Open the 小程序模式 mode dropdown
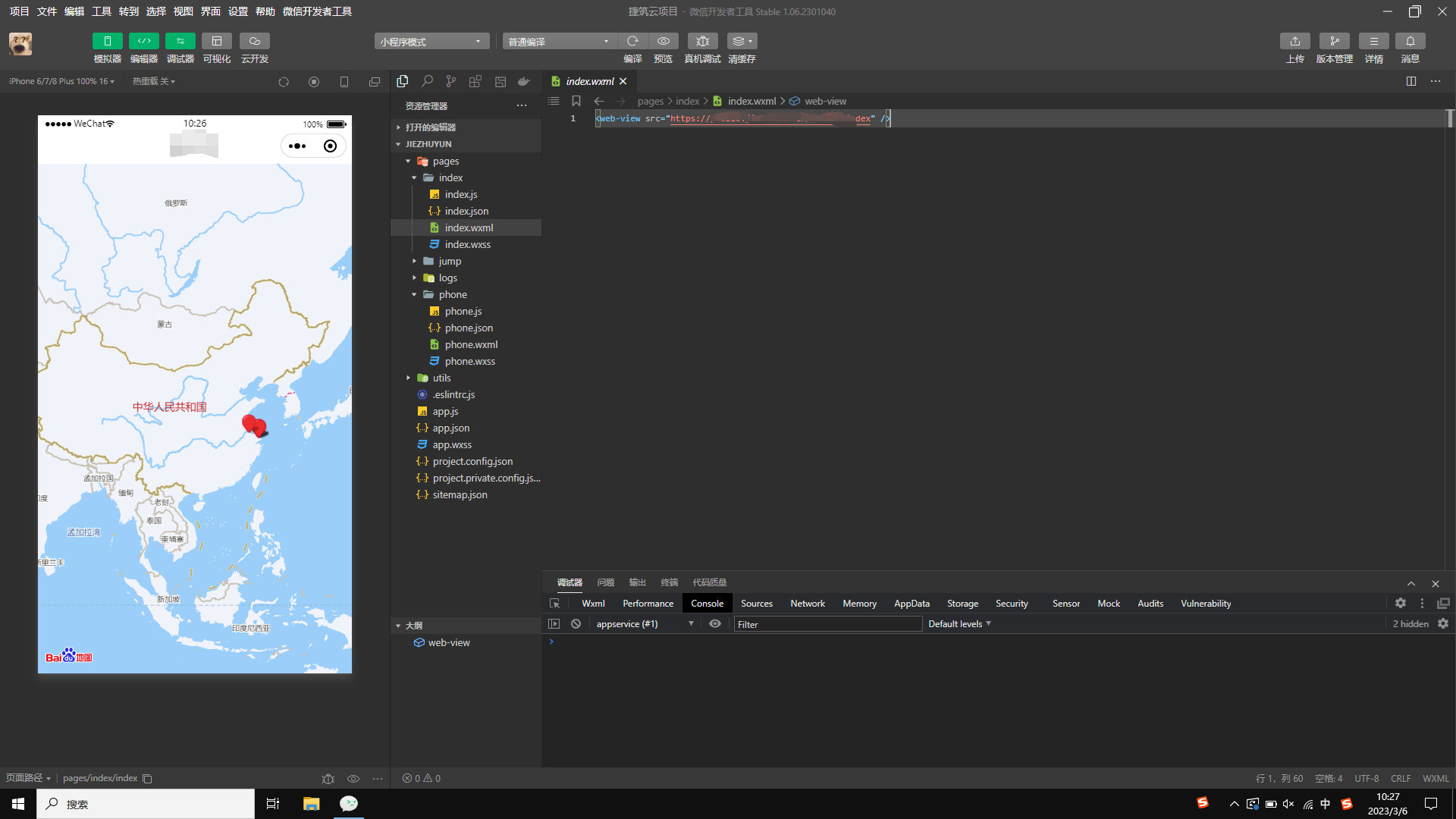 431,42
